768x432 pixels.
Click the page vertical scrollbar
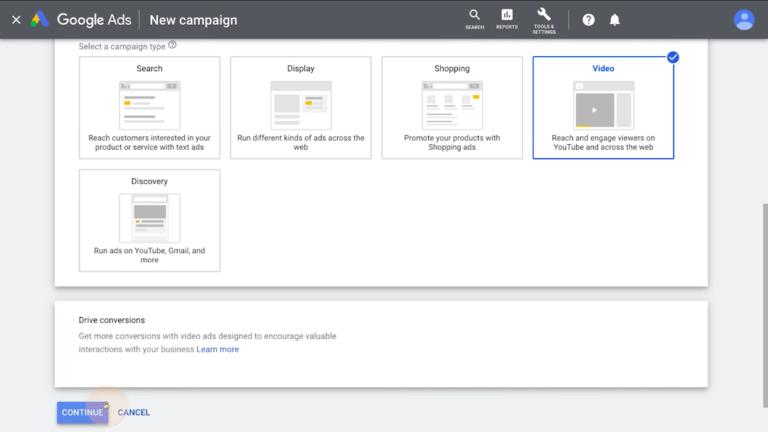[765, 306]
